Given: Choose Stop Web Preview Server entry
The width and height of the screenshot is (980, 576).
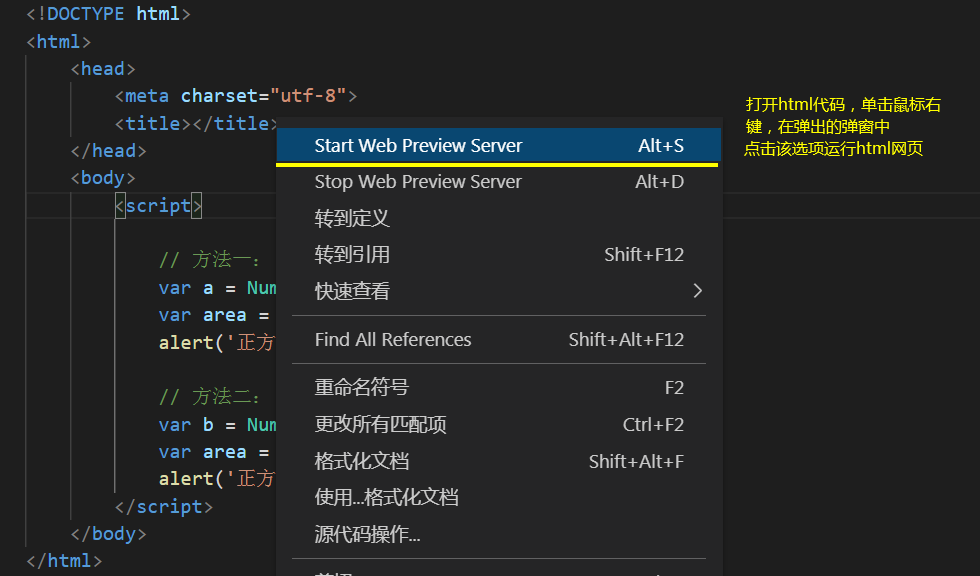Looking at the screenshot, I should click(x=418, y=182).
